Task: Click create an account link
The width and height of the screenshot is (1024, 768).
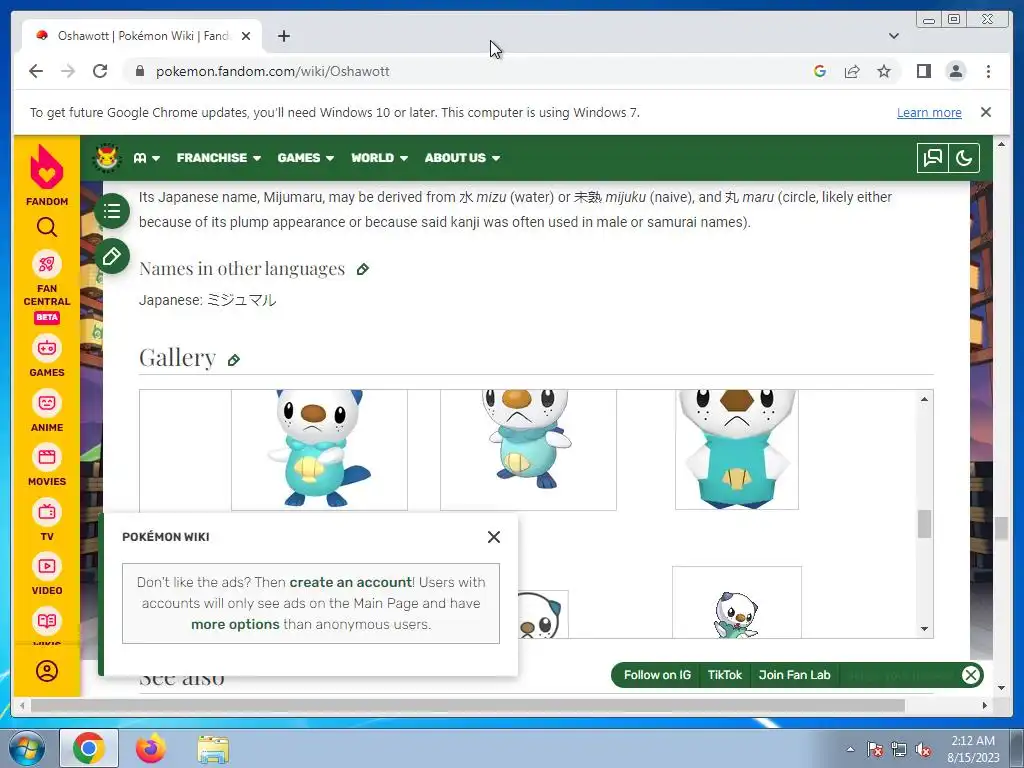Action: [x=351, y=582]
